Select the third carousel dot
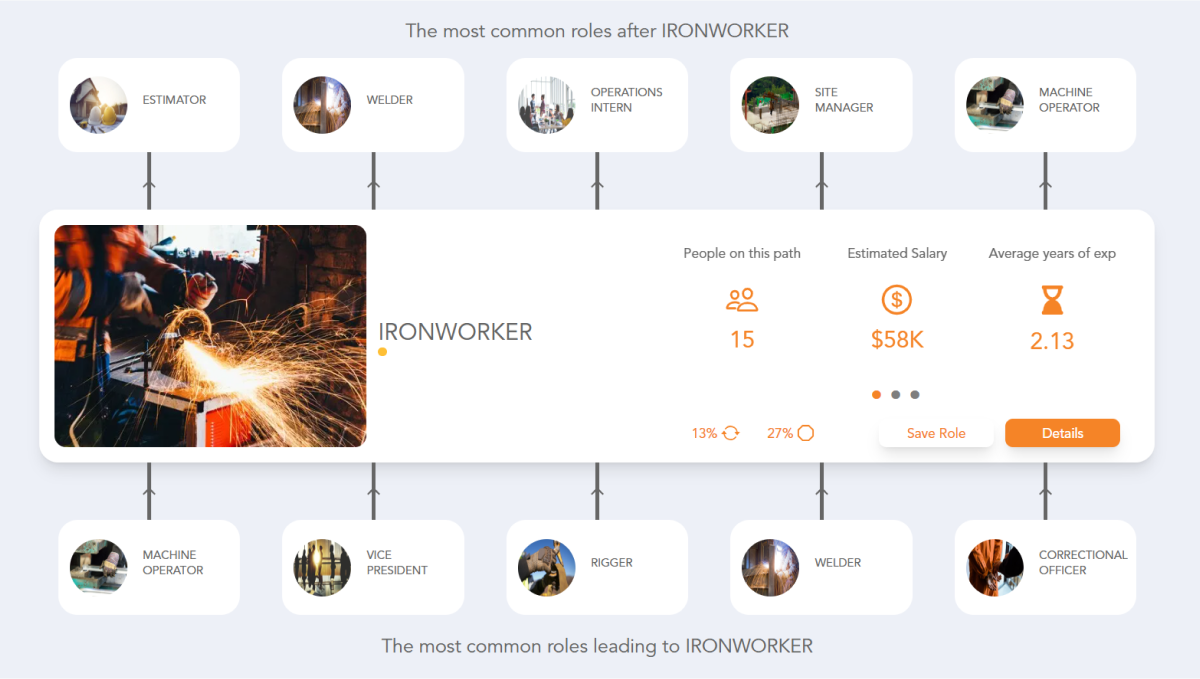The height and width of the screenshot is (679, 1200). pos(915,394)
